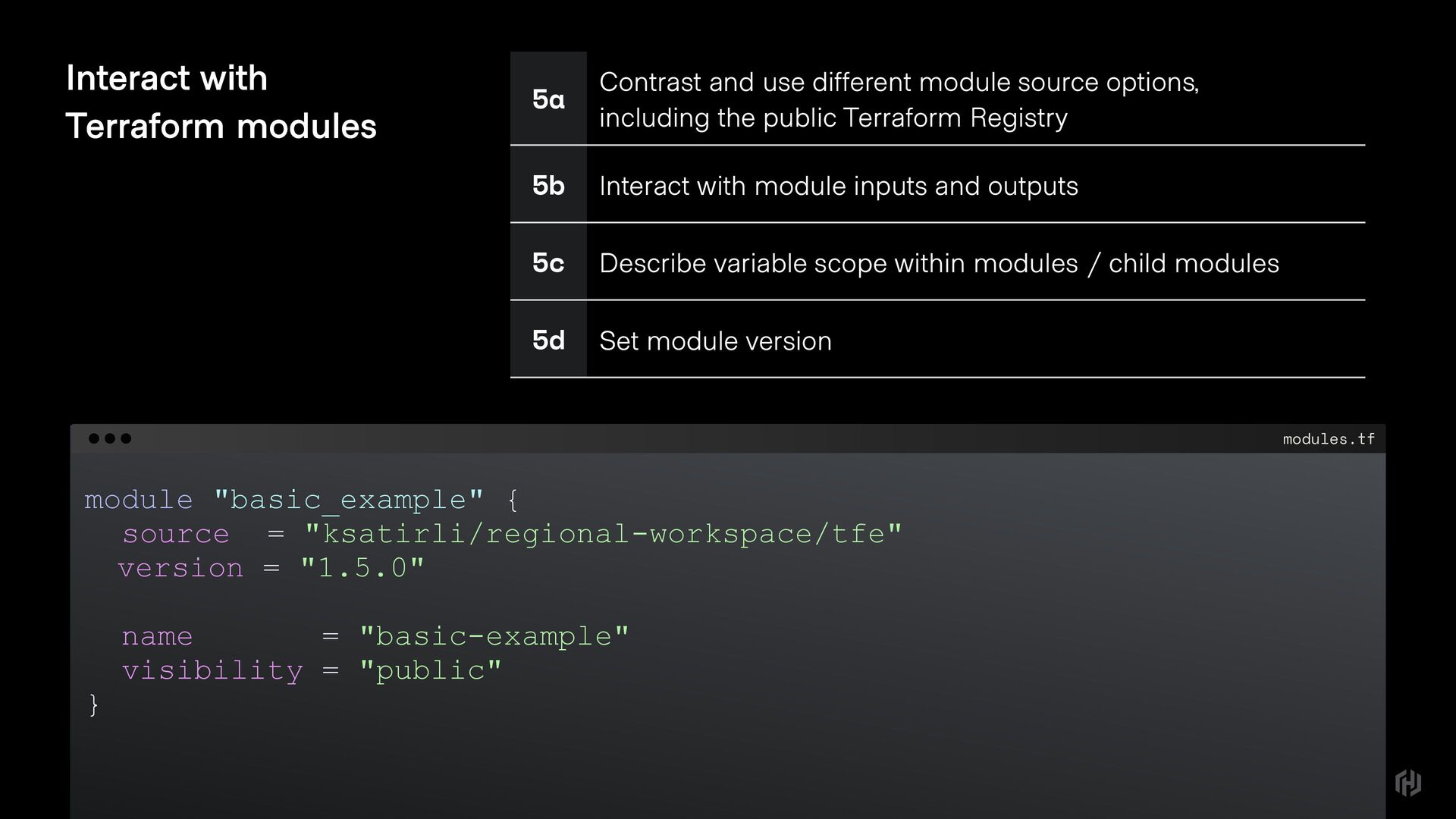Click 'Set module version' text
Screen dimensions: 1456x819
(x=715, y=340)
